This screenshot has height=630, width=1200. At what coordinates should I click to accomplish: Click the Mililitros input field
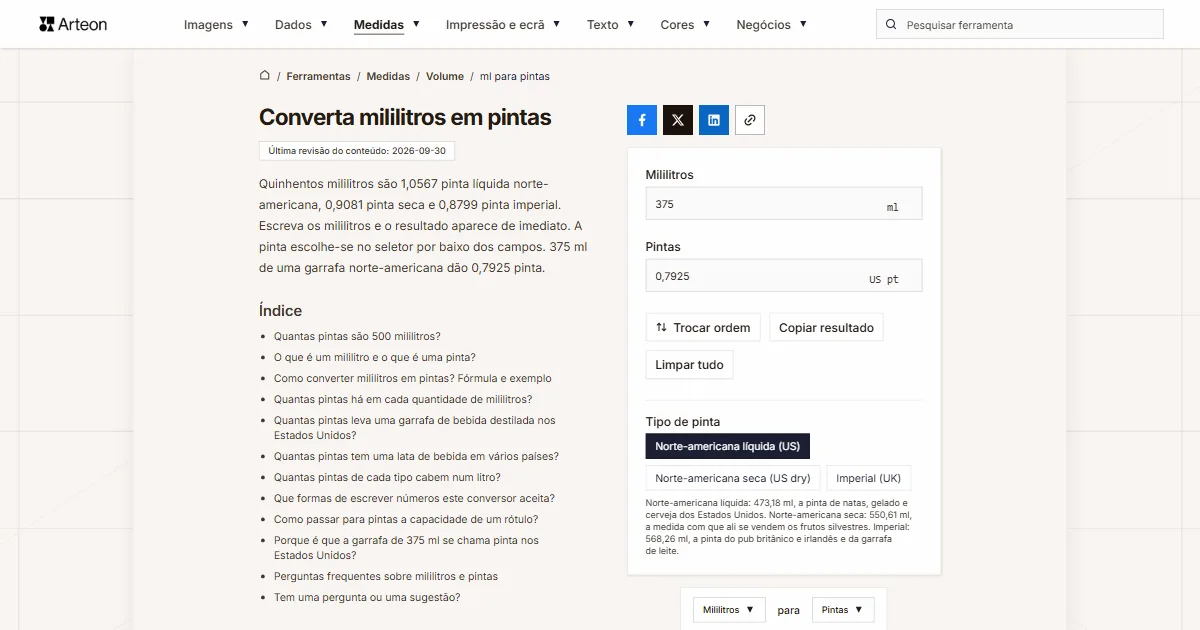point(784,203)
